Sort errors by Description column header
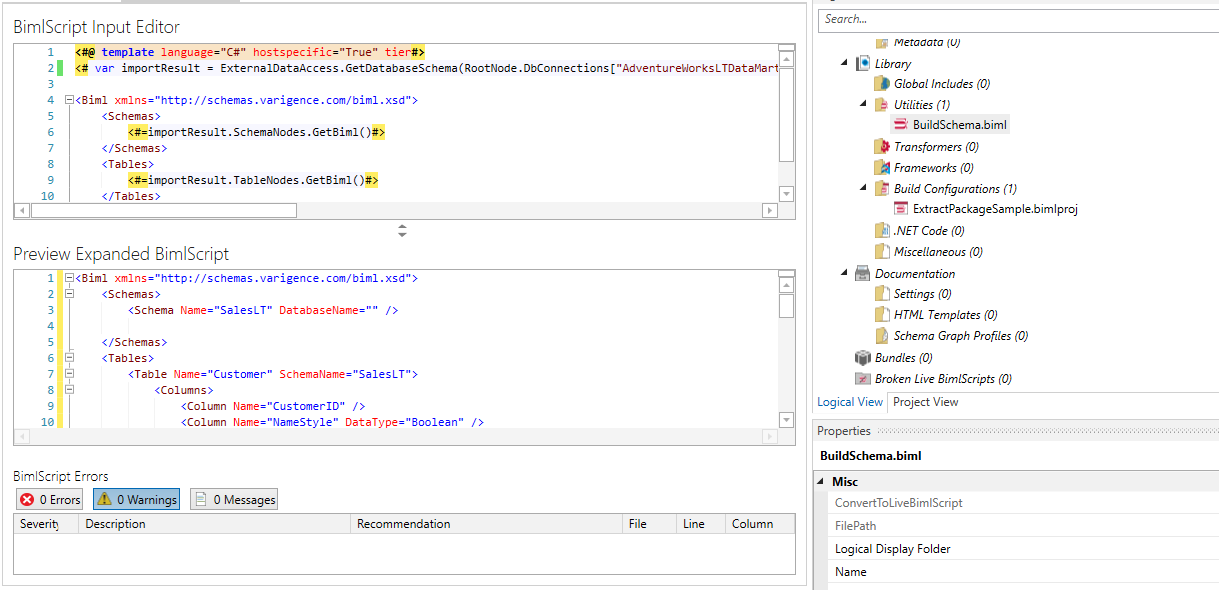 coord(215,524)
